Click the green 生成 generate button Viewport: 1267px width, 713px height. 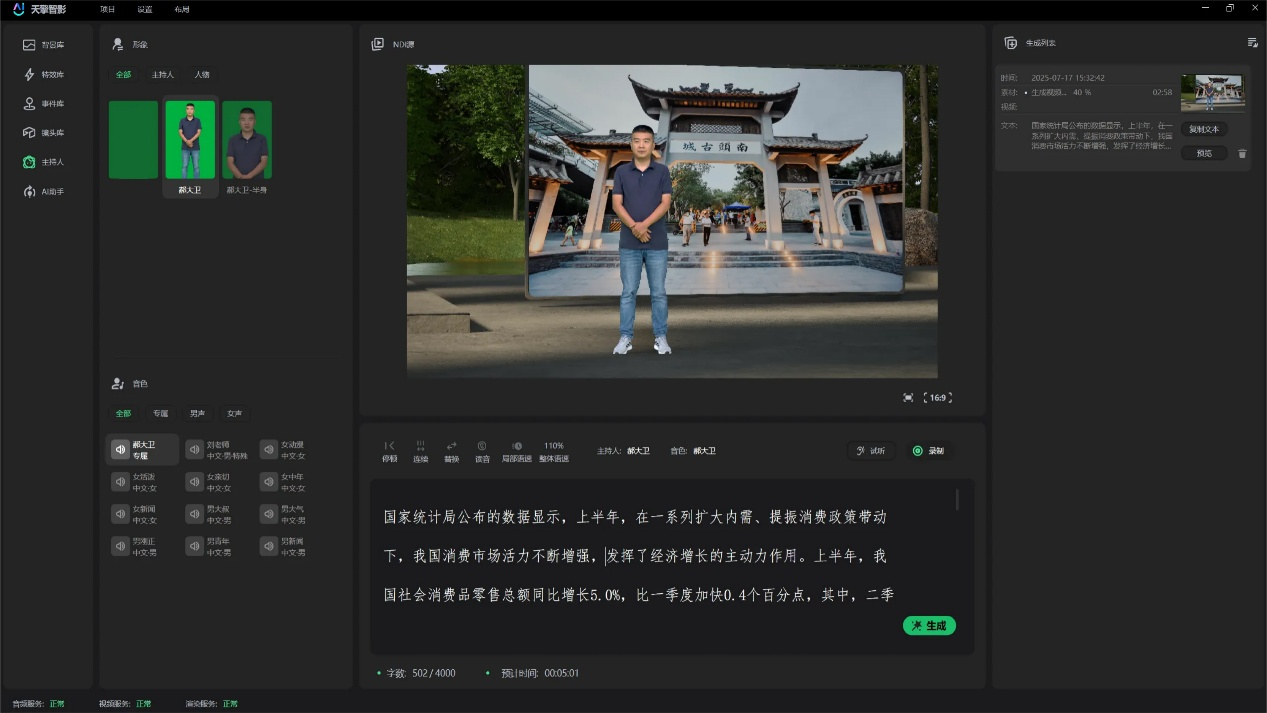pos(929,625)
